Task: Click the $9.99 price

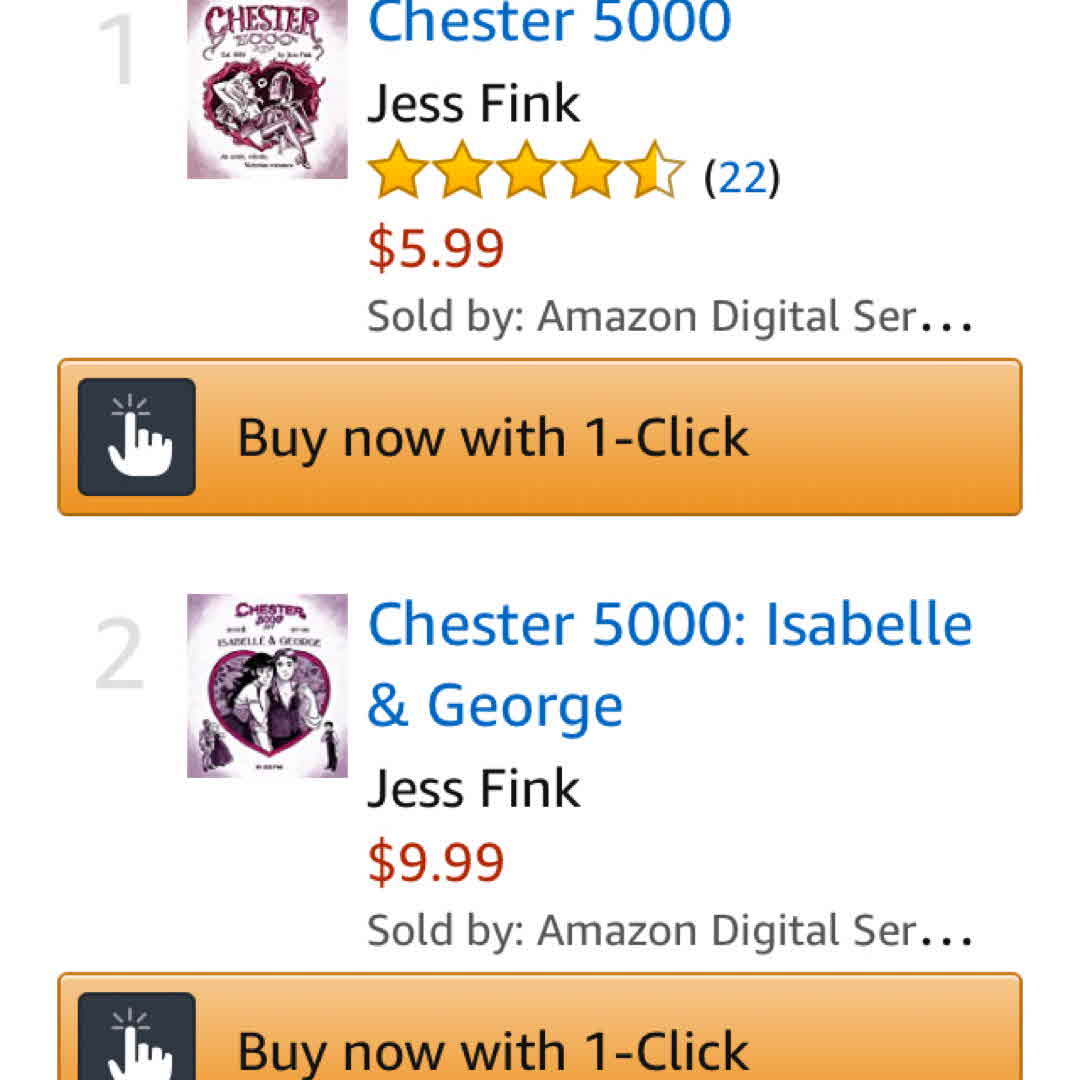Action: (x=436, y=862)
